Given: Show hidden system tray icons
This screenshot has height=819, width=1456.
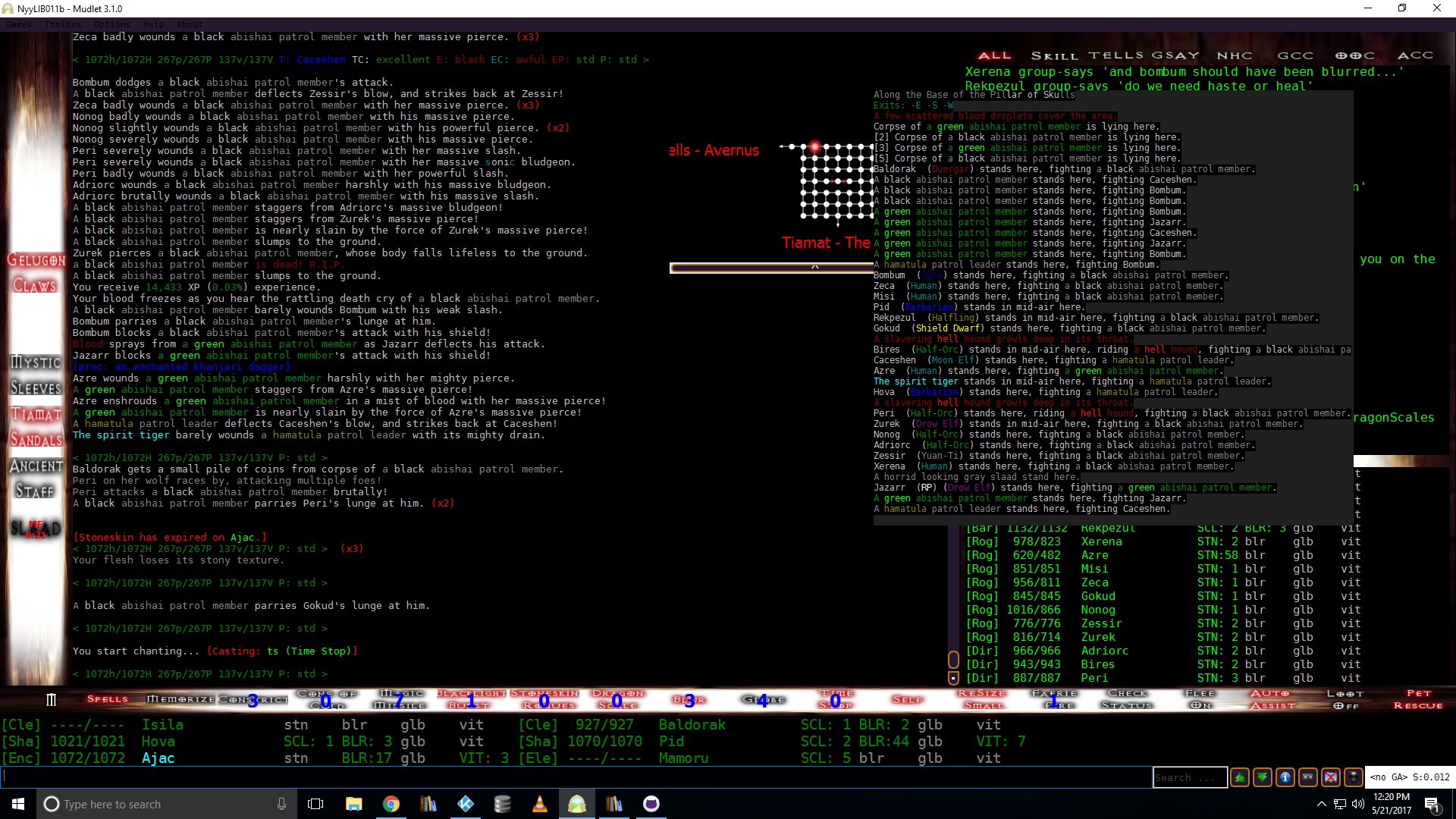Looking at the screenshot, I should click(1321, 804).
